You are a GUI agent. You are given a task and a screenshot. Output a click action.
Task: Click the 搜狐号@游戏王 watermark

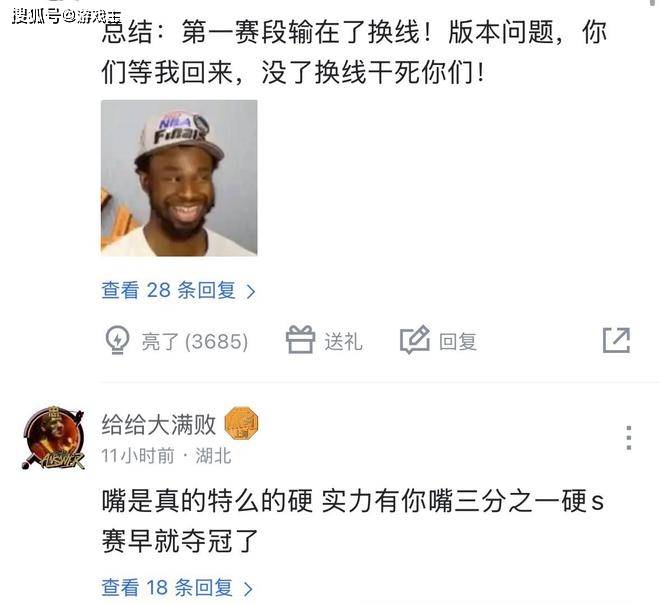[67, 16]
